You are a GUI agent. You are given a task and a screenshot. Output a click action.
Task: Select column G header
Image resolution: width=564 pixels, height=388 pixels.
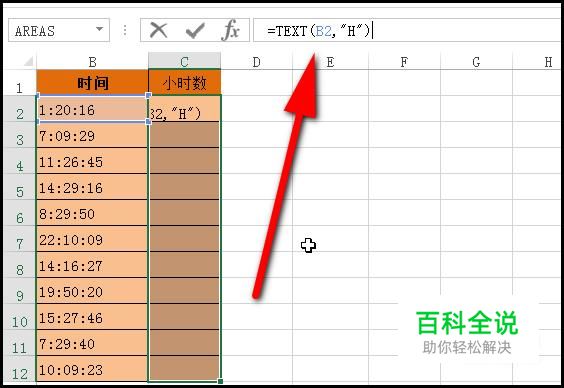(x=476, y=61)
